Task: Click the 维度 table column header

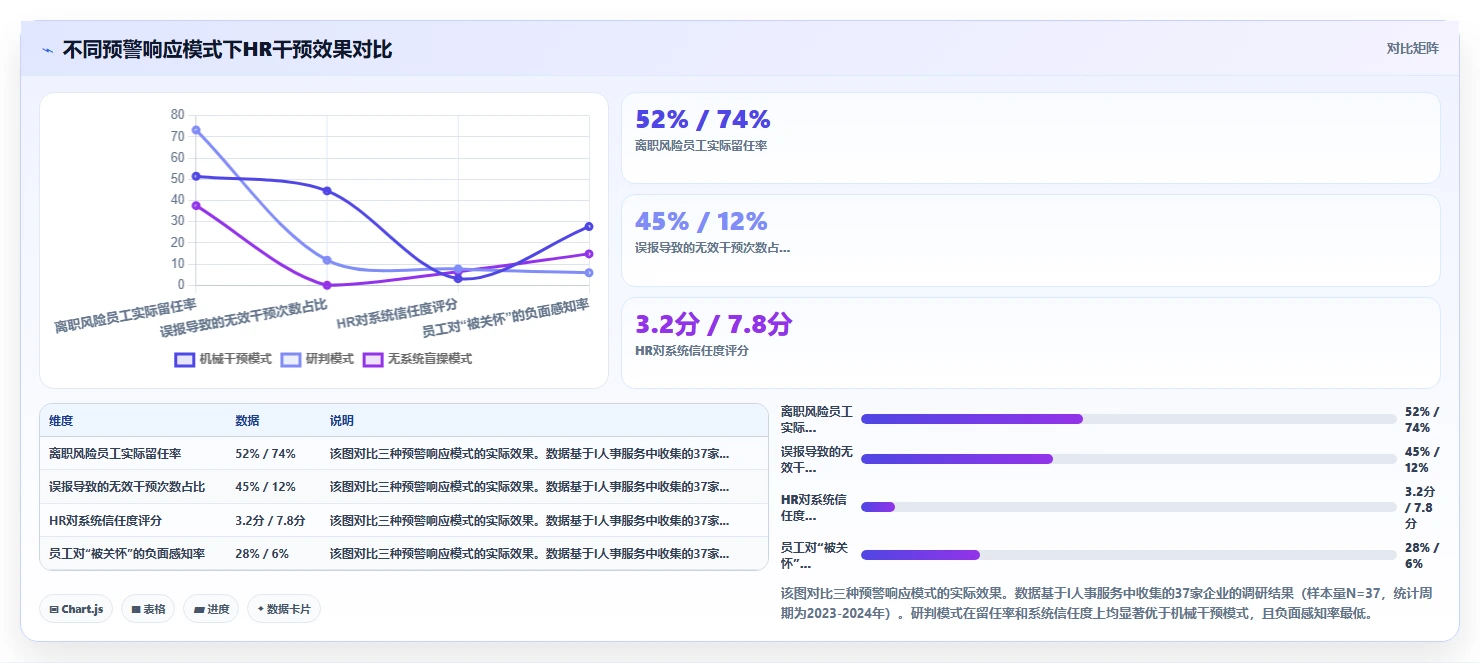Action: click(x=61, y=421)
